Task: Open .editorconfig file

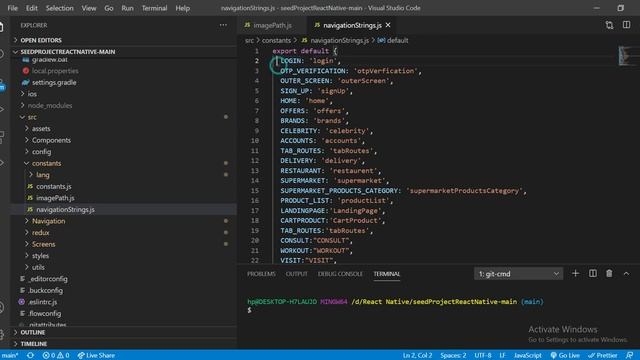Action: [x=48, y=279]
